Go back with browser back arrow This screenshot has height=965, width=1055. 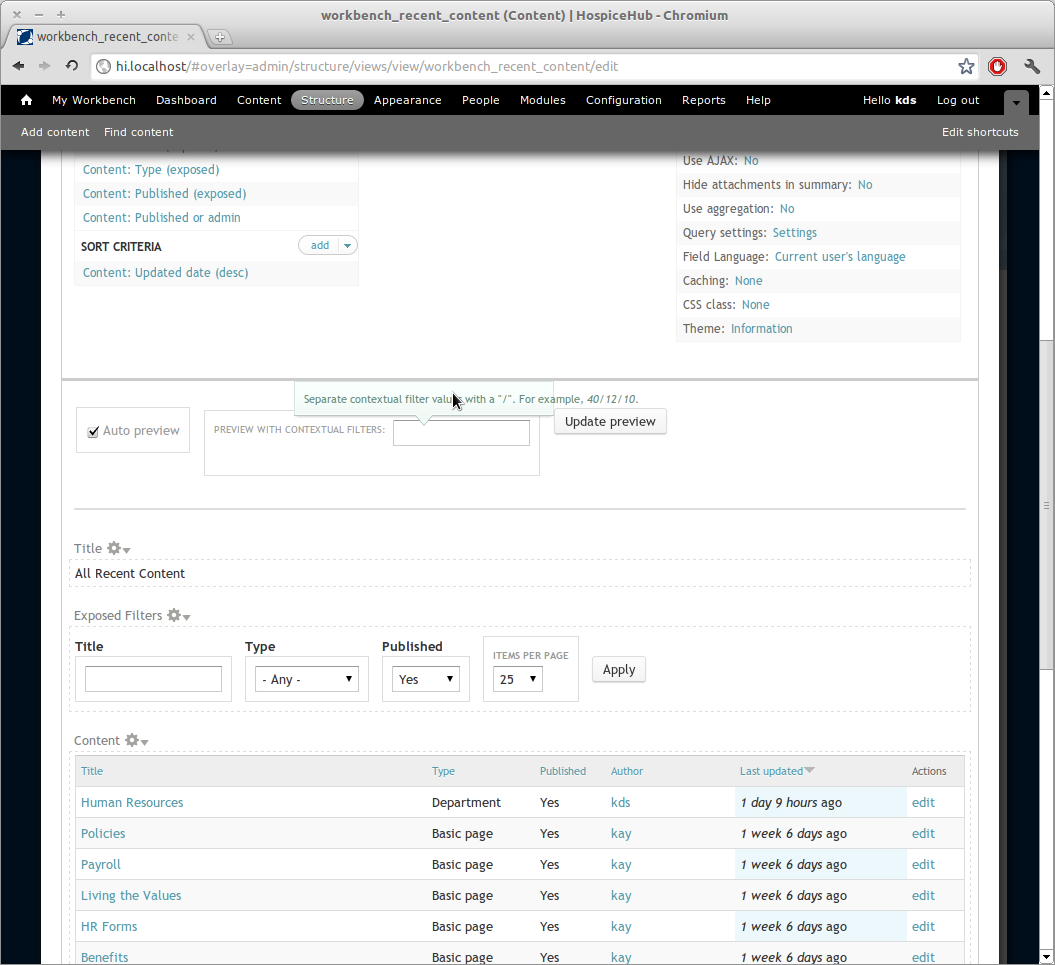[19, 66]
